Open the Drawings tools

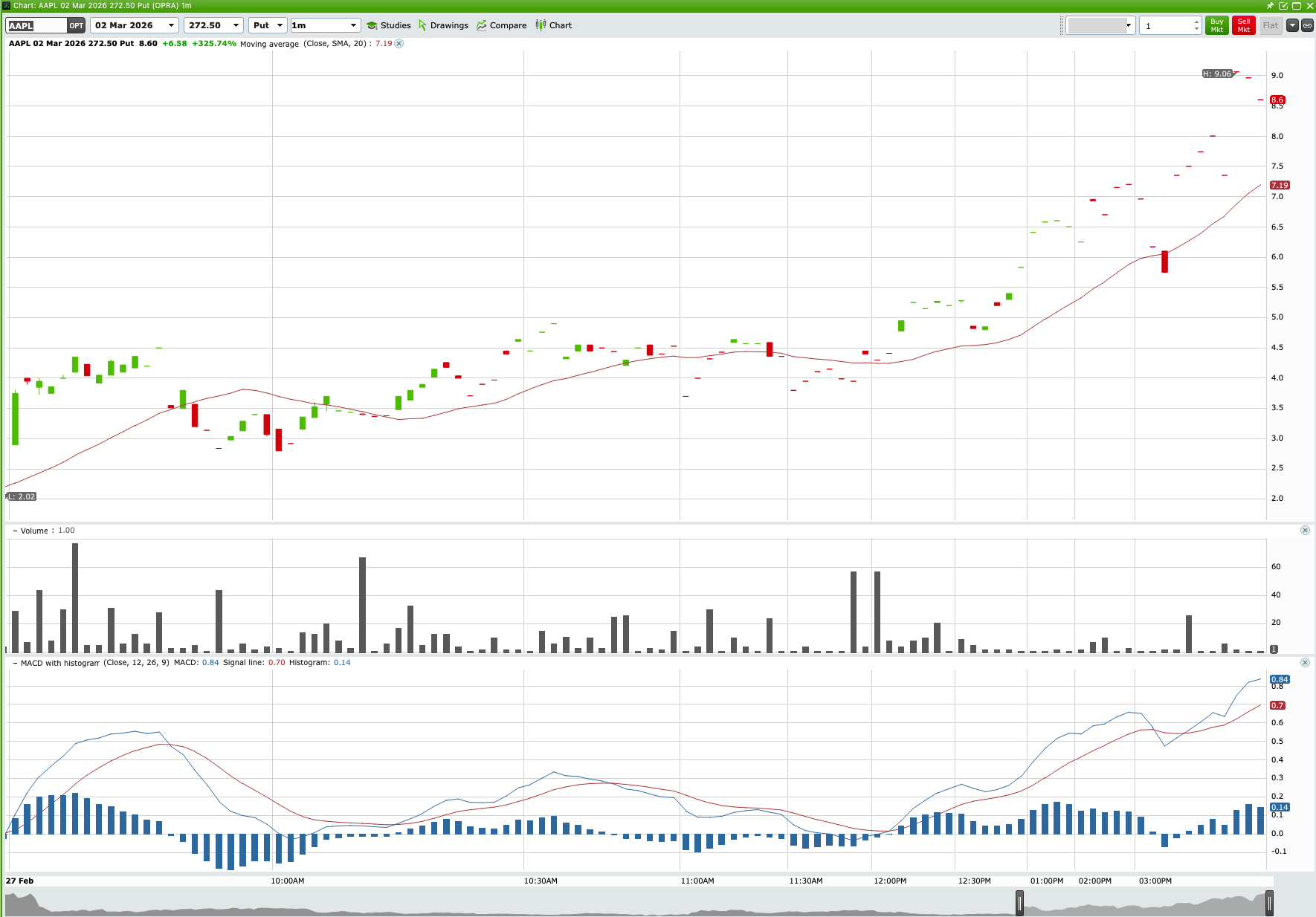(444, 25)
